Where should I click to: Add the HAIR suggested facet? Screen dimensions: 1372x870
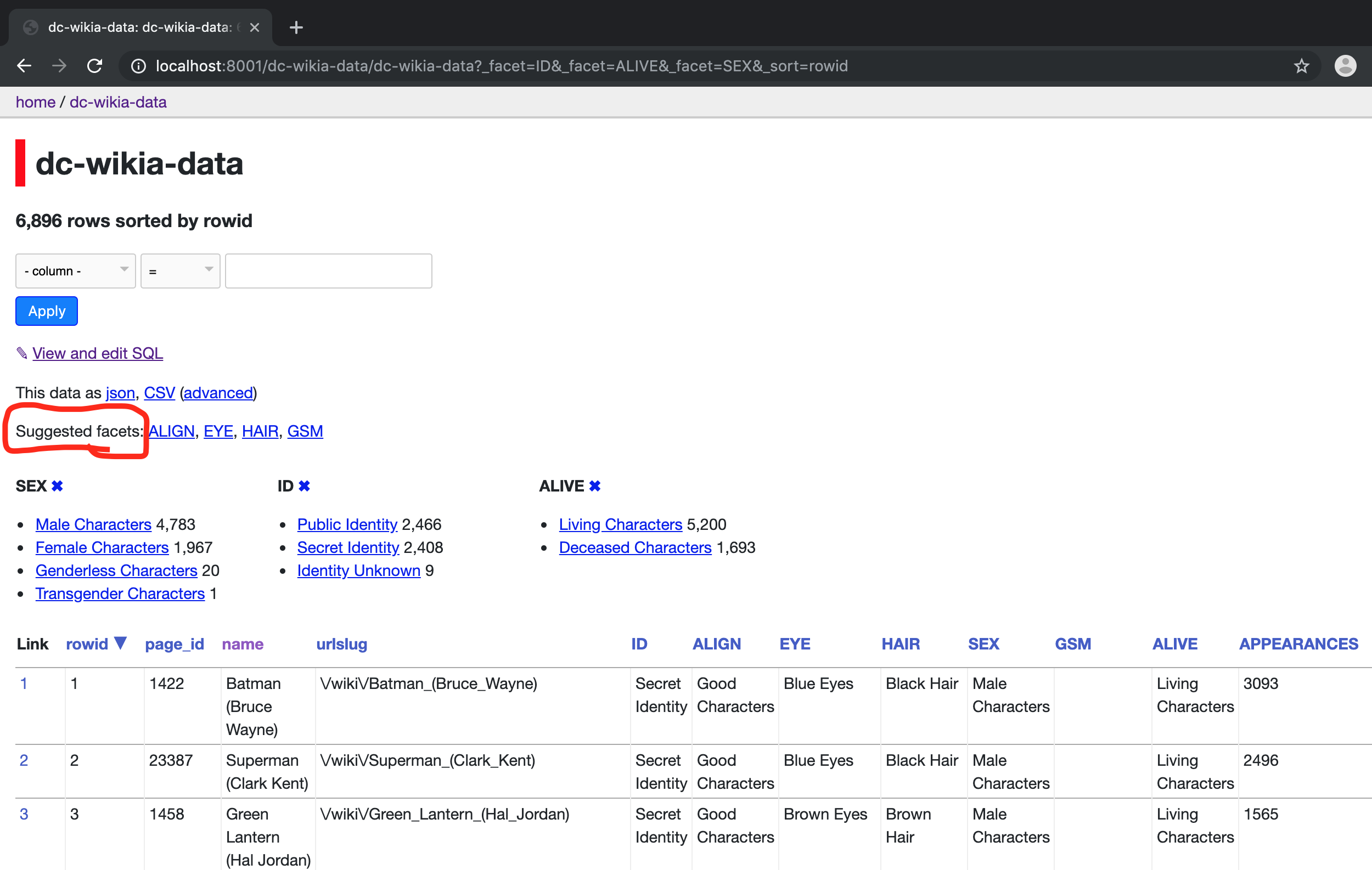pos(260,431)
